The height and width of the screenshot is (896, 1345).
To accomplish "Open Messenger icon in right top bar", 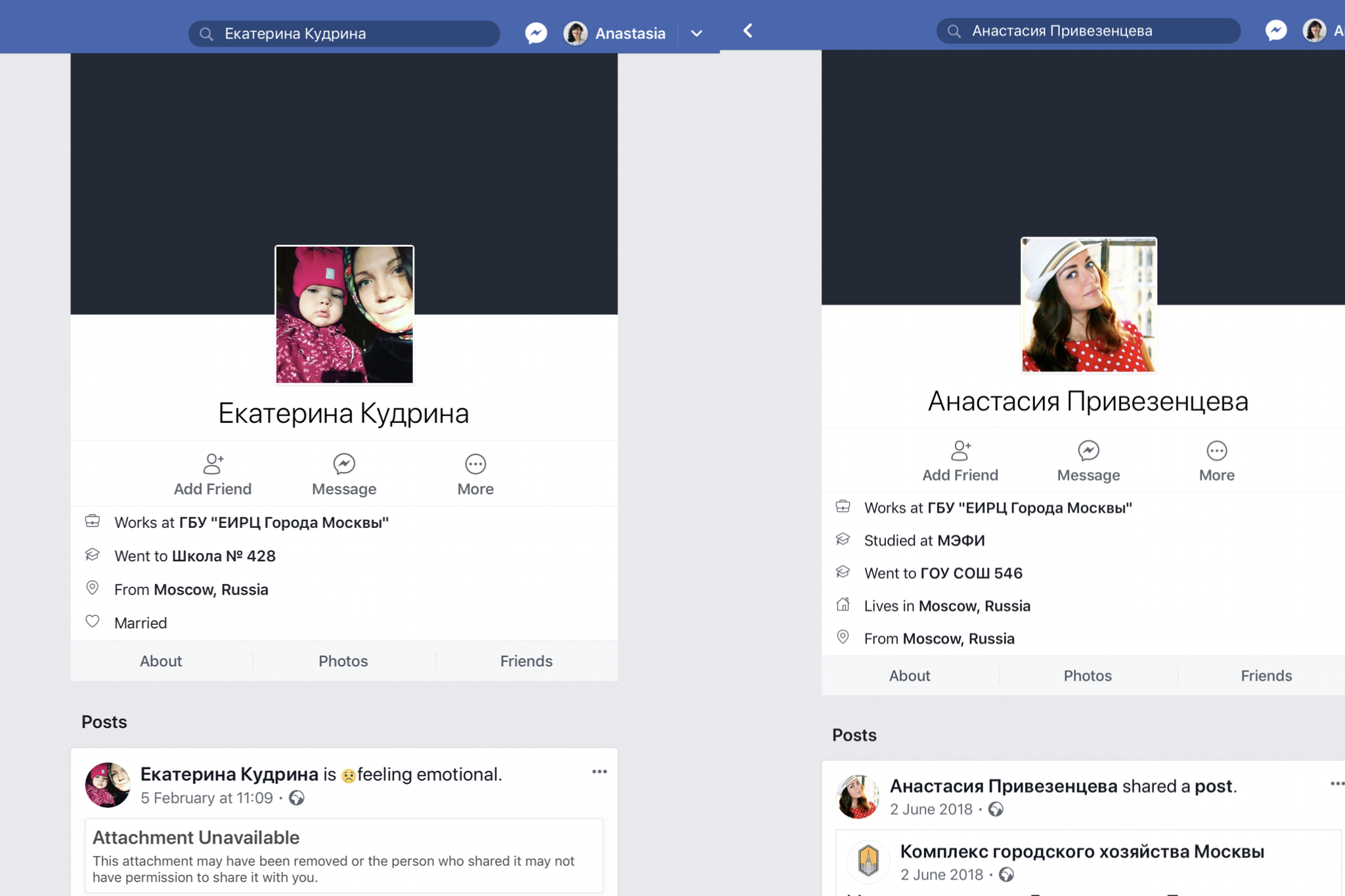I will pos(1275,30).
